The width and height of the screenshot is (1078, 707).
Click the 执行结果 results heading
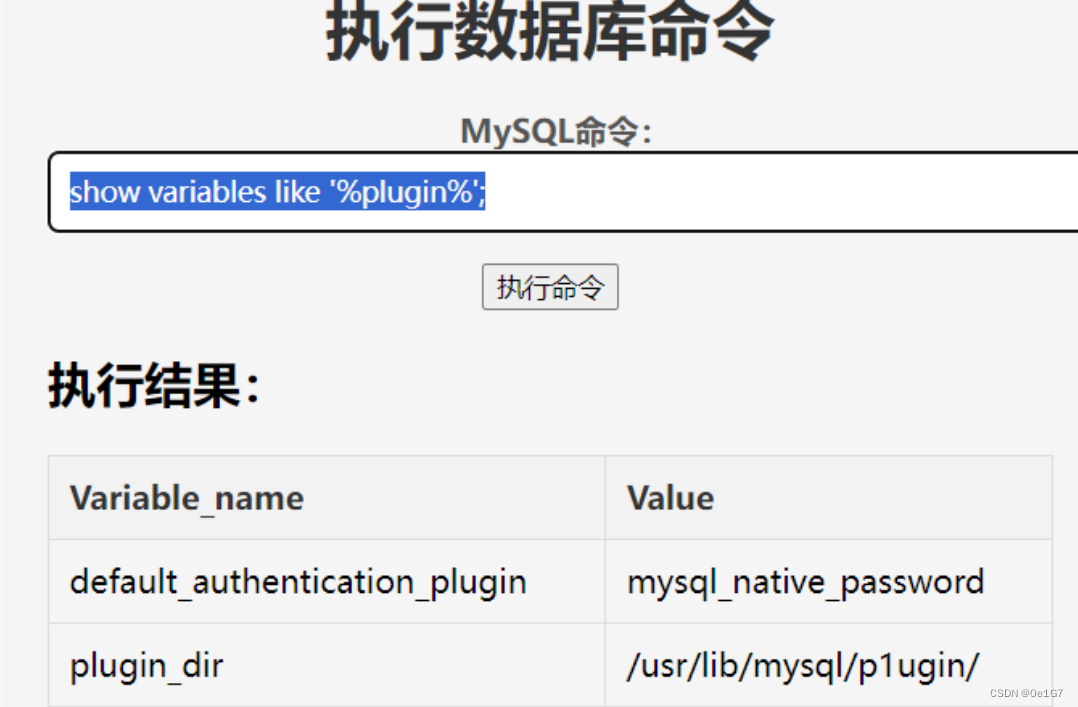pyautogui.click(x=152, y=384)
